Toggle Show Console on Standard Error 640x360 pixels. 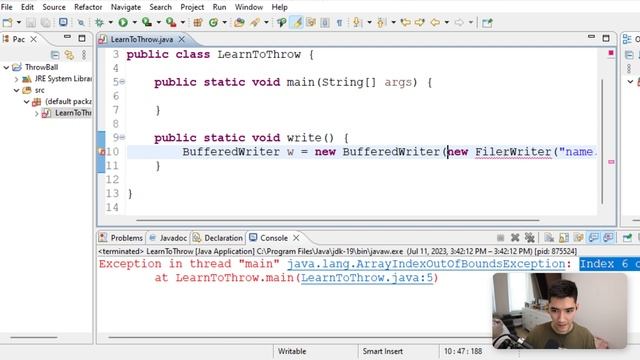point(608,238)
